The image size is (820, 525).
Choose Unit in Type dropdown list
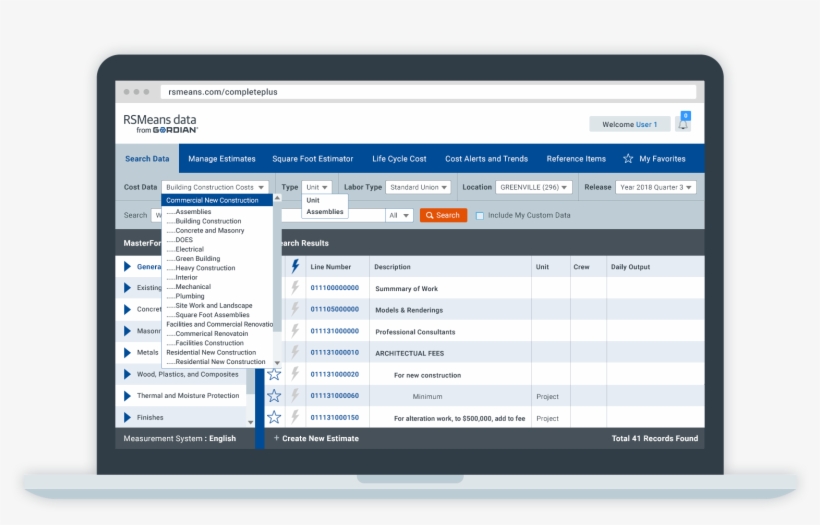point(313,200)
